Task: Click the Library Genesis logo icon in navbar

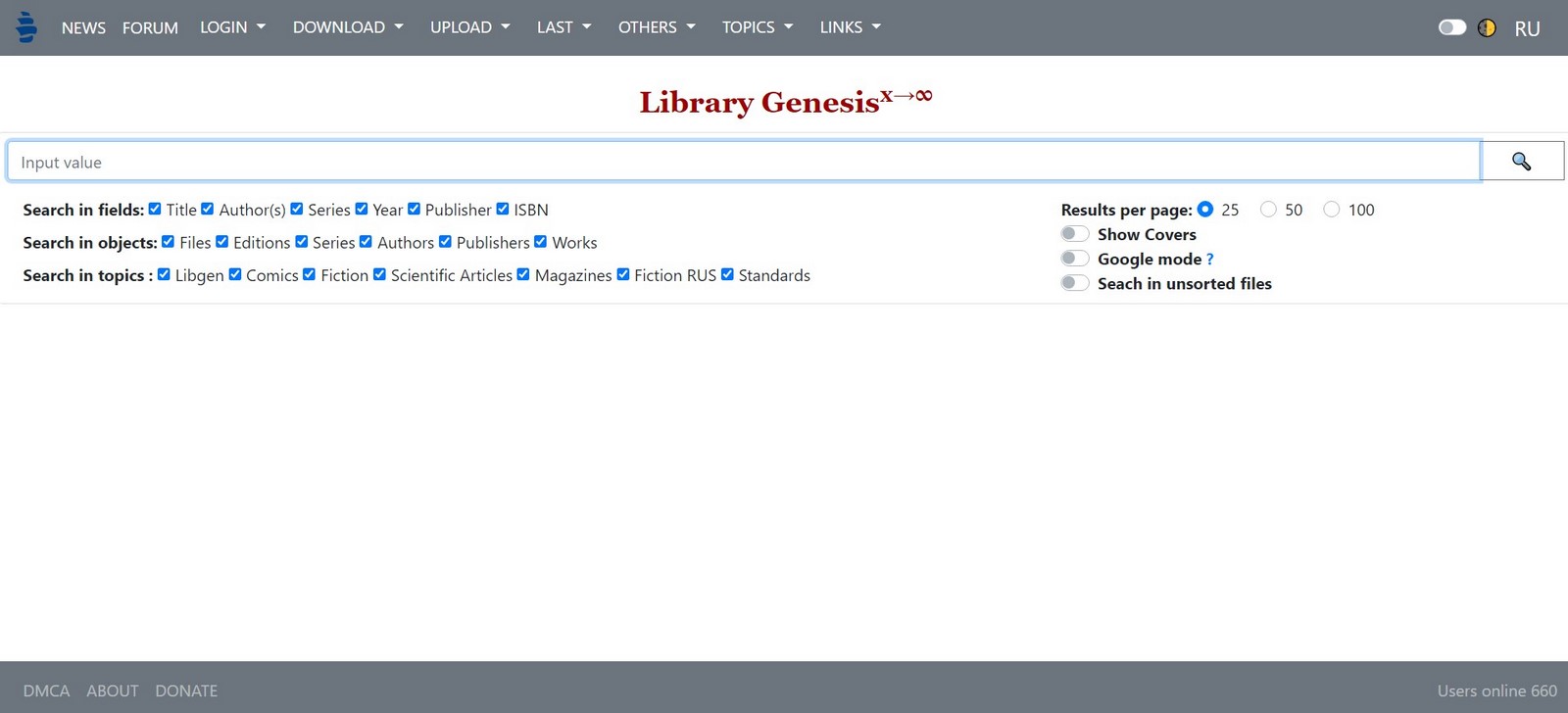Action: pyautogui.click(x=27, y=26)
